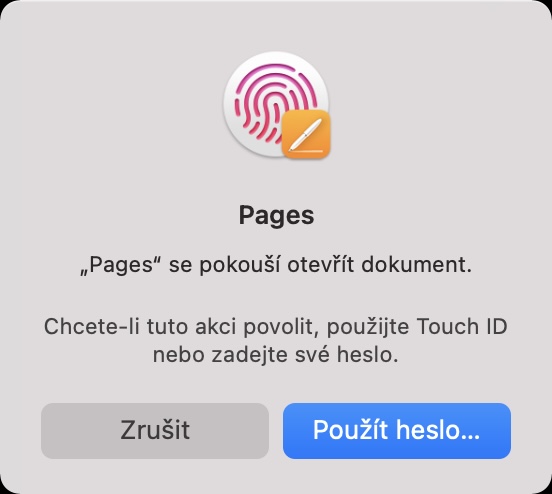Click the text nebo zadejte své heslo
Screen dimensions: 552x494
pyautogui.click(x=276, y=355)
